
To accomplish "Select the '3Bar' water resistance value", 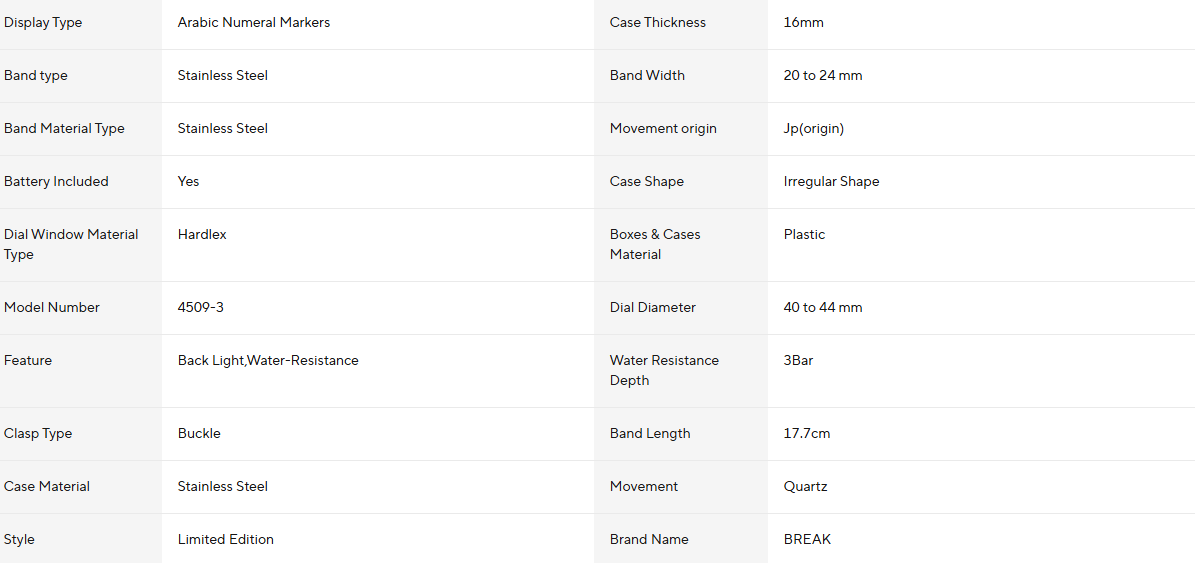I will pos(798,360).
